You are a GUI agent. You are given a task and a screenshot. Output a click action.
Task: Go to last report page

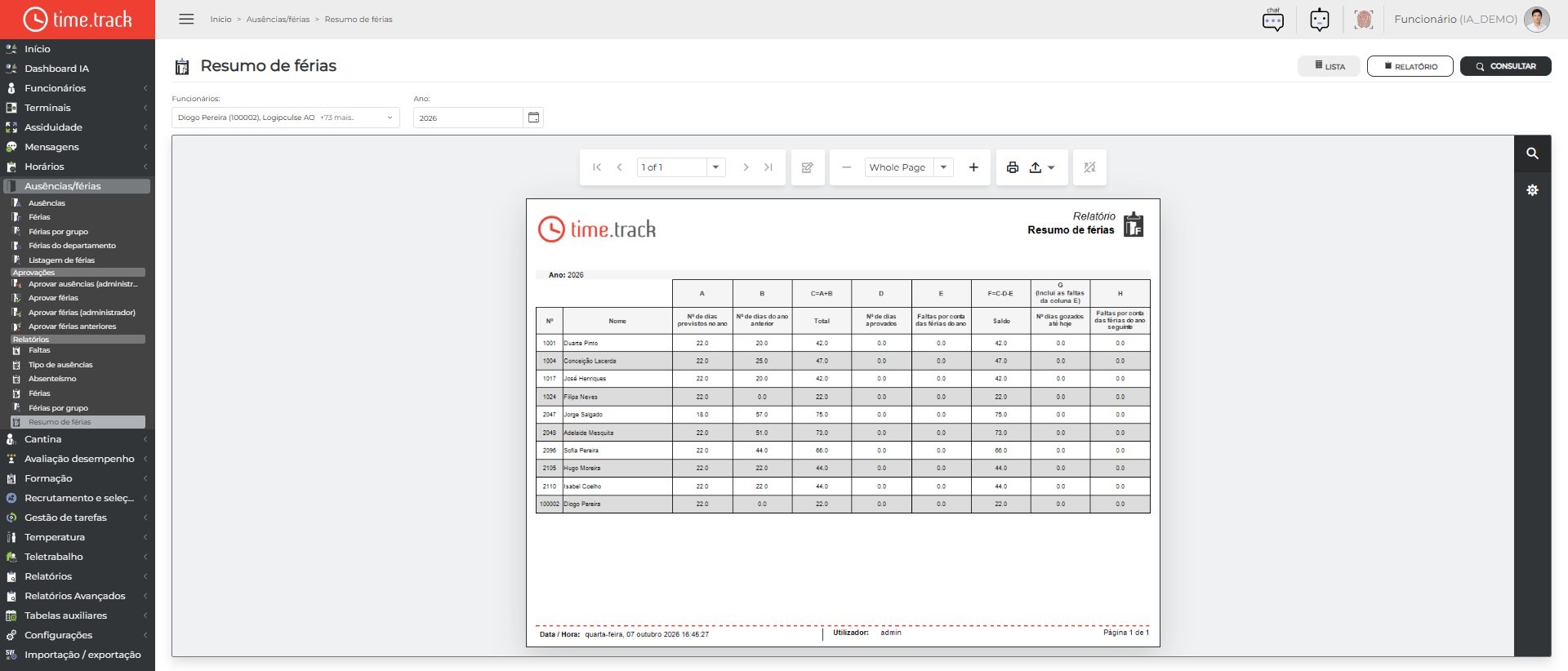pos(768,167)
